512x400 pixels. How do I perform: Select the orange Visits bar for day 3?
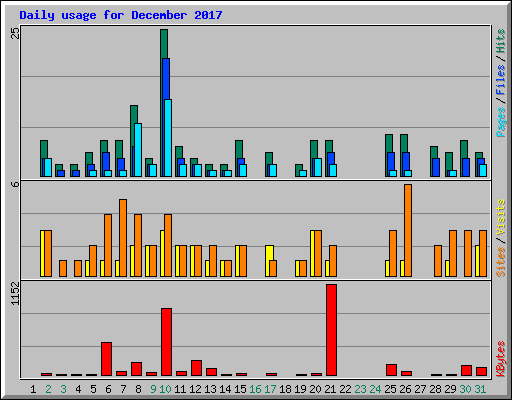click(63, 268)
